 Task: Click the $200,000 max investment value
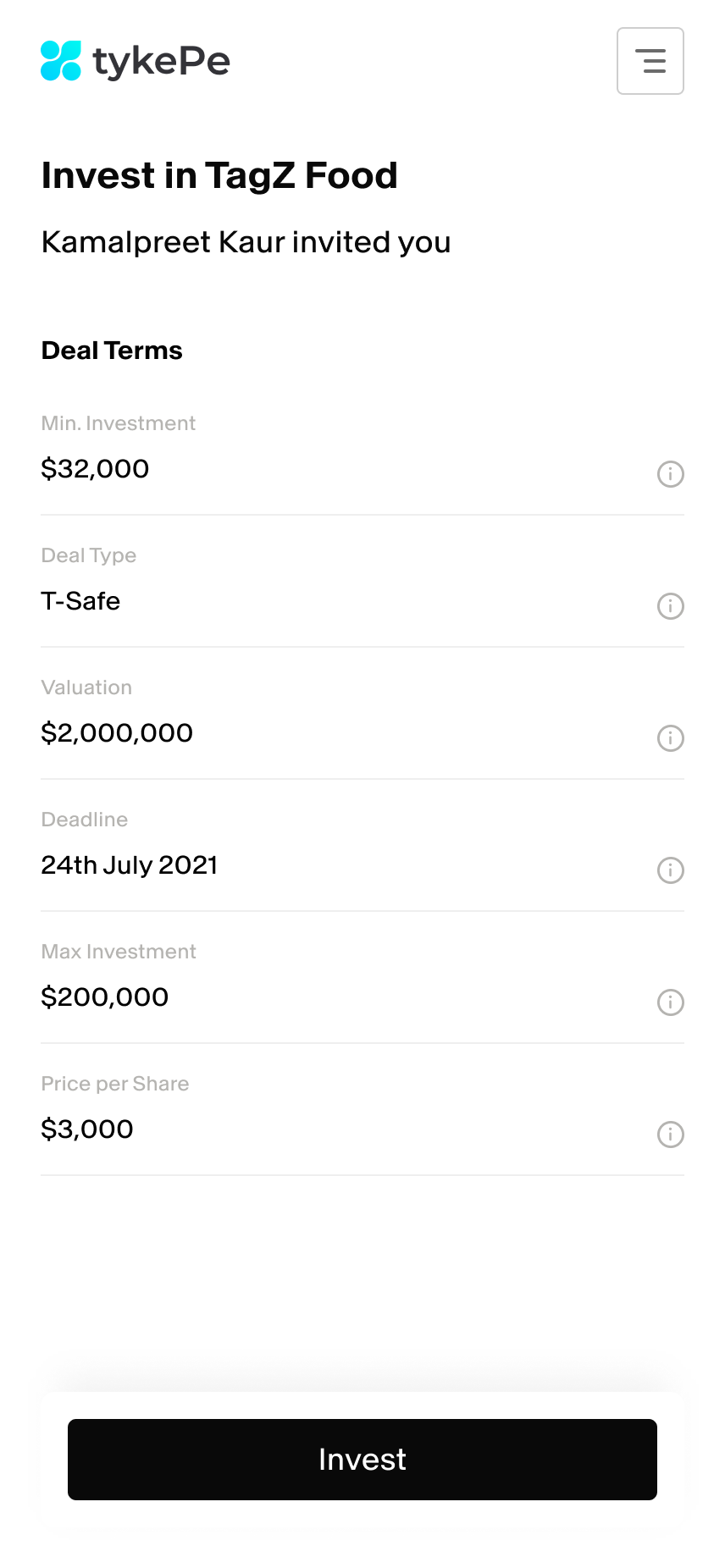pos(105,997)
